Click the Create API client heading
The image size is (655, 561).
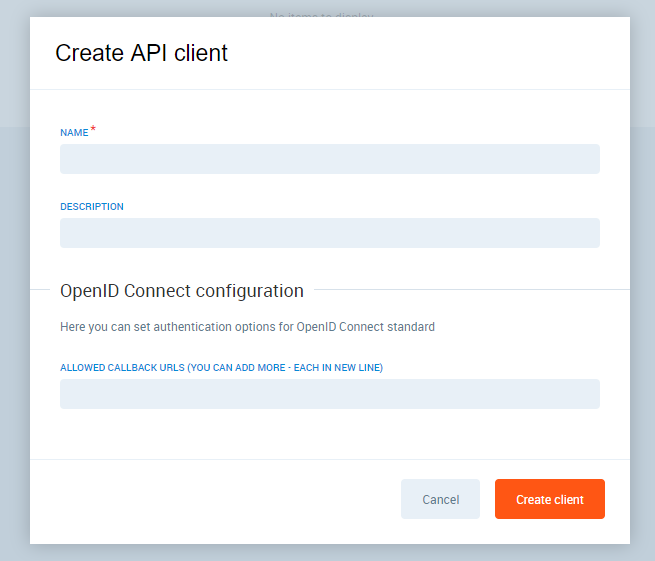[141, 53]
